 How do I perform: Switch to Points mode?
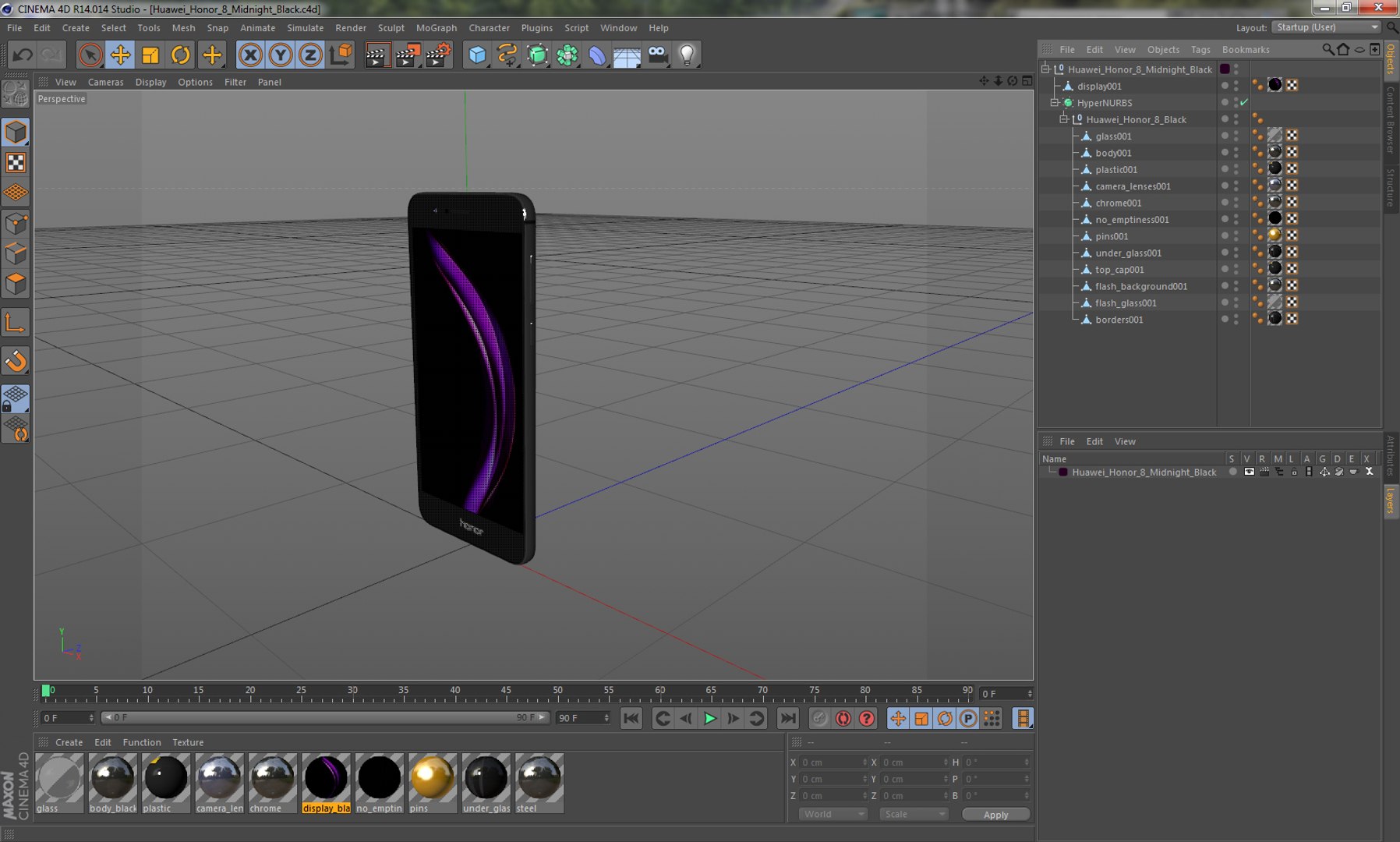[x=16, y=224]
